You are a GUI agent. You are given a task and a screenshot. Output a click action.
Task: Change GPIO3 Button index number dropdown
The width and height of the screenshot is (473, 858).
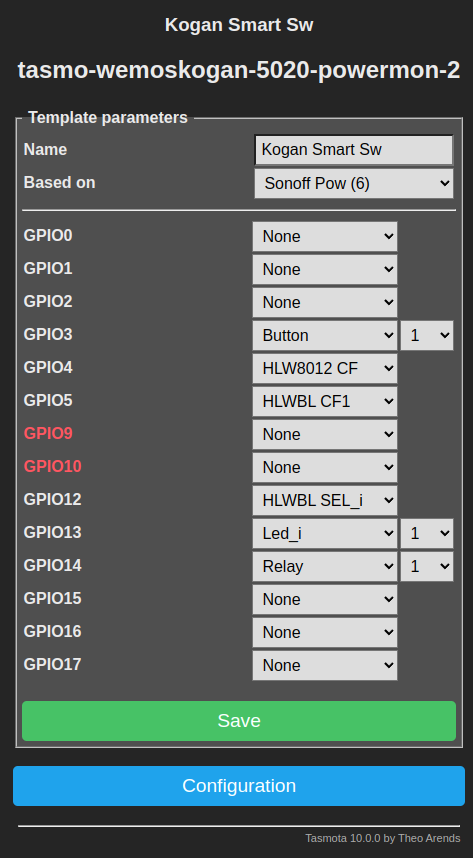click(x=427, y=335)
